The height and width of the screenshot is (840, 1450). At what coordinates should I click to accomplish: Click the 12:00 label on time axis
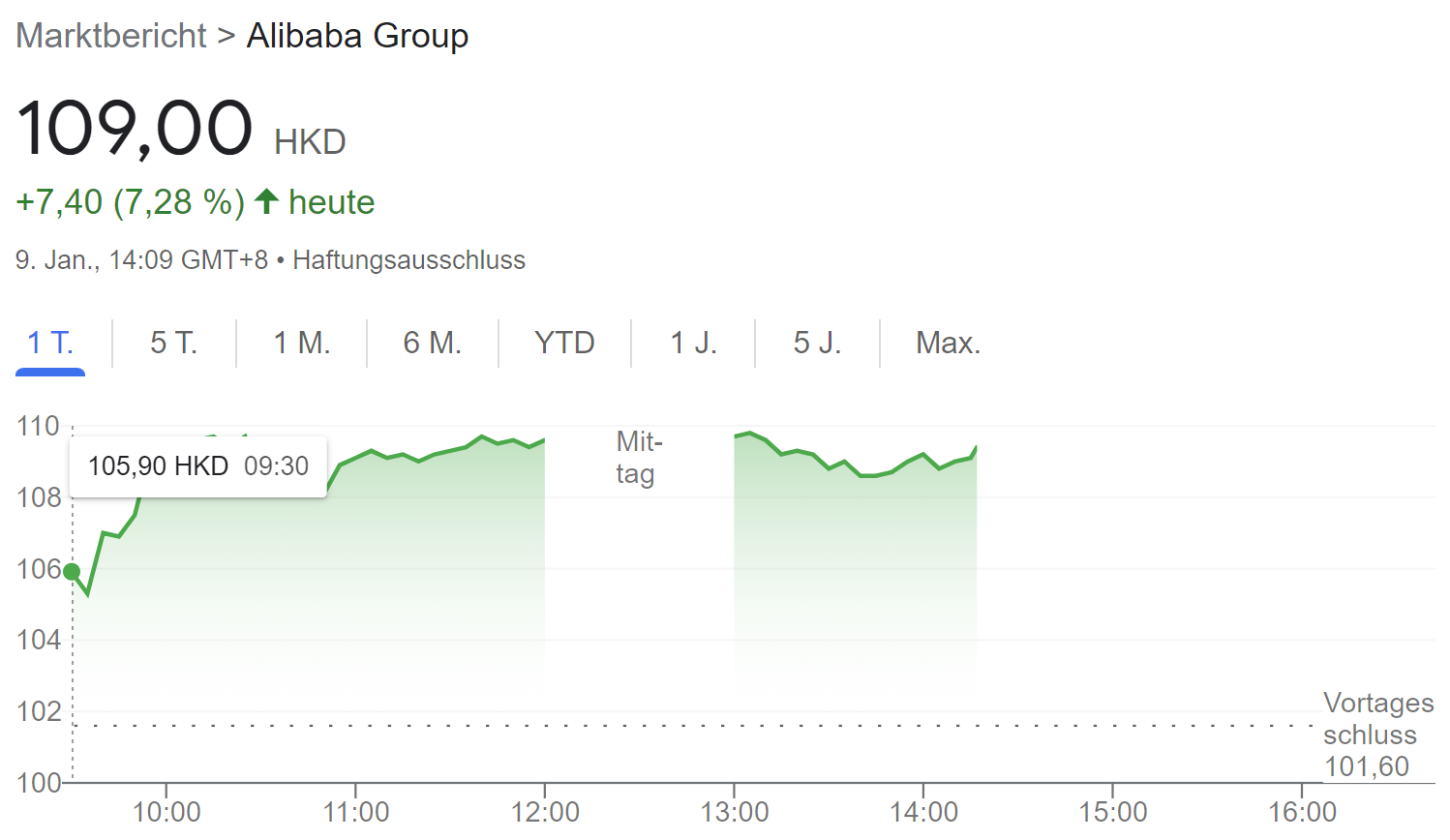point(545,812)
